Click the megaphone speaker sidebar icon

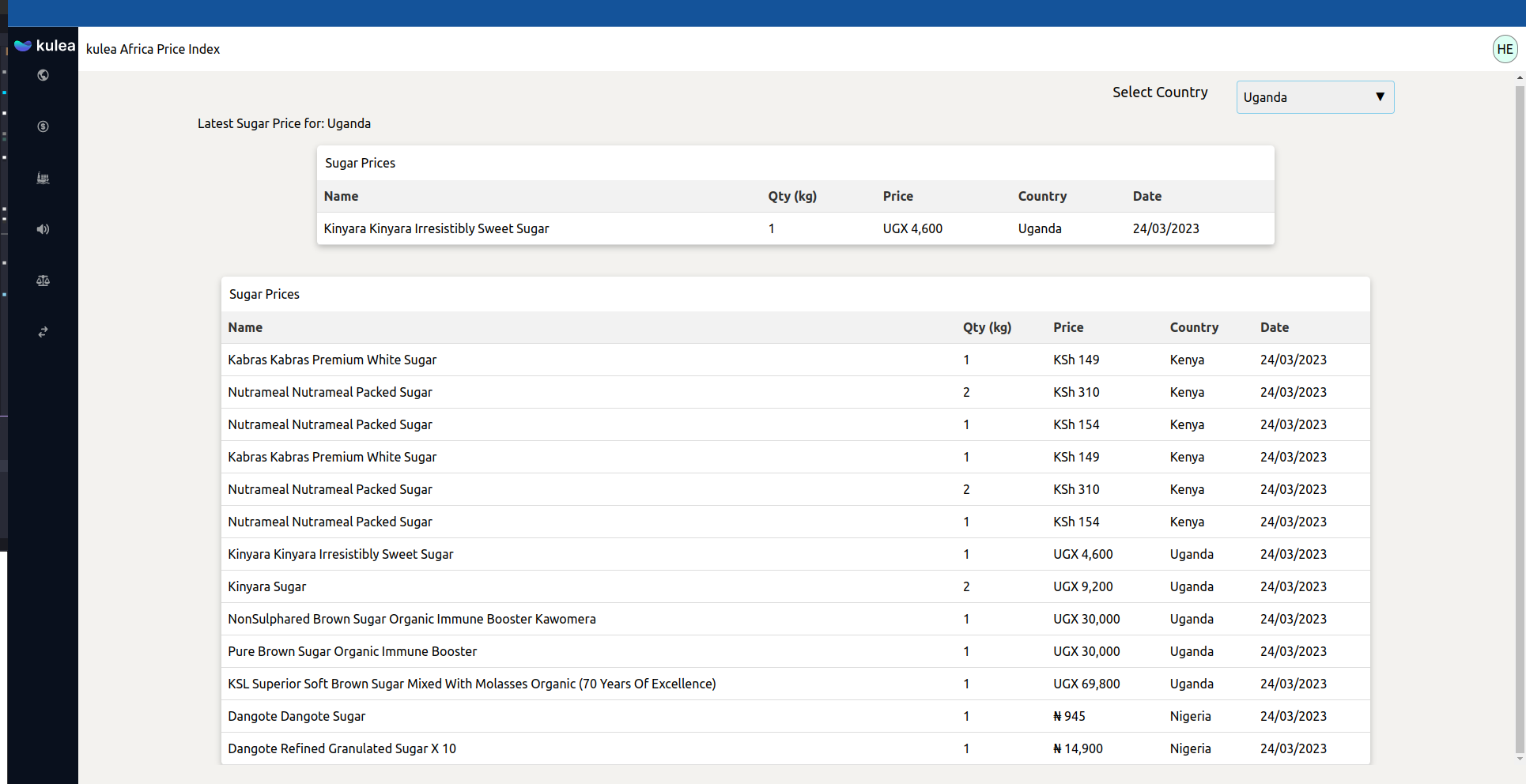tap(43, 229)
